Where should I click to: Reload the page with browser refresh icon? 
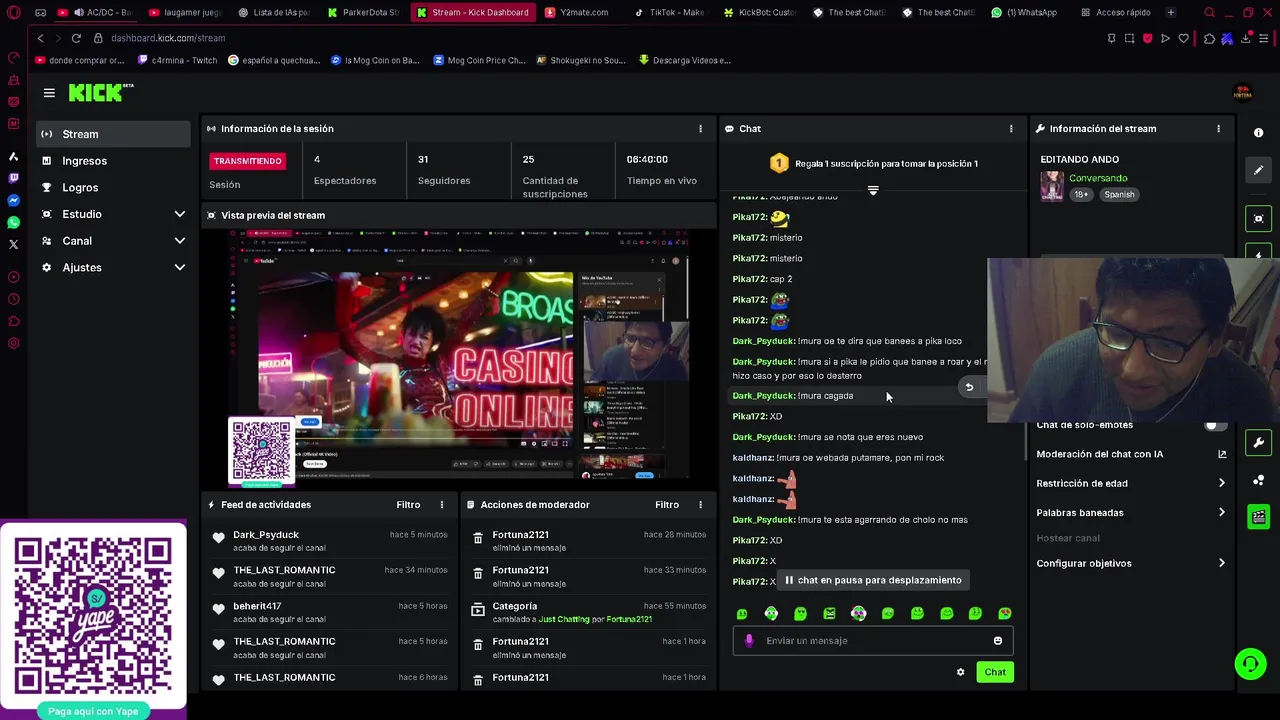tap(76, 38)
